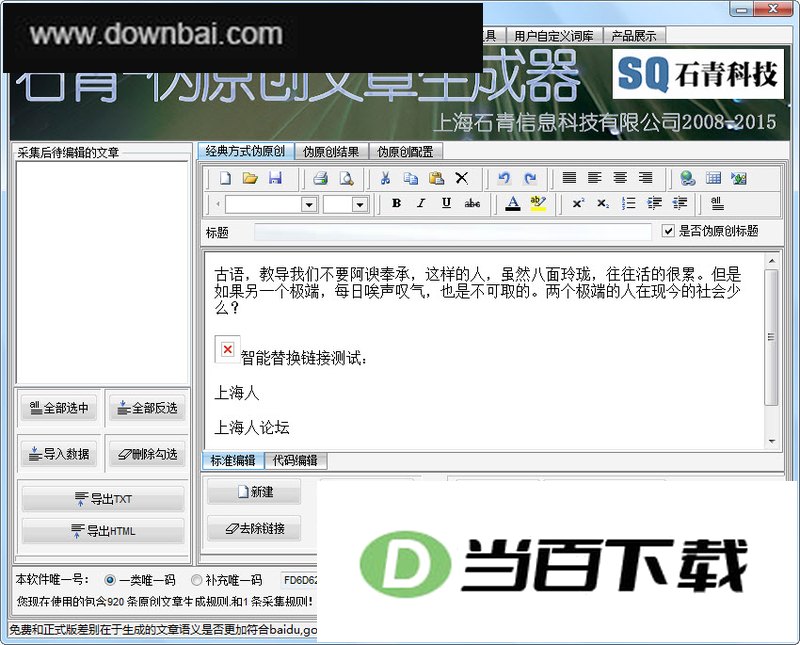Decrease indent of paragraph
The image size is (800, 645).
click(x=680, y=203)
